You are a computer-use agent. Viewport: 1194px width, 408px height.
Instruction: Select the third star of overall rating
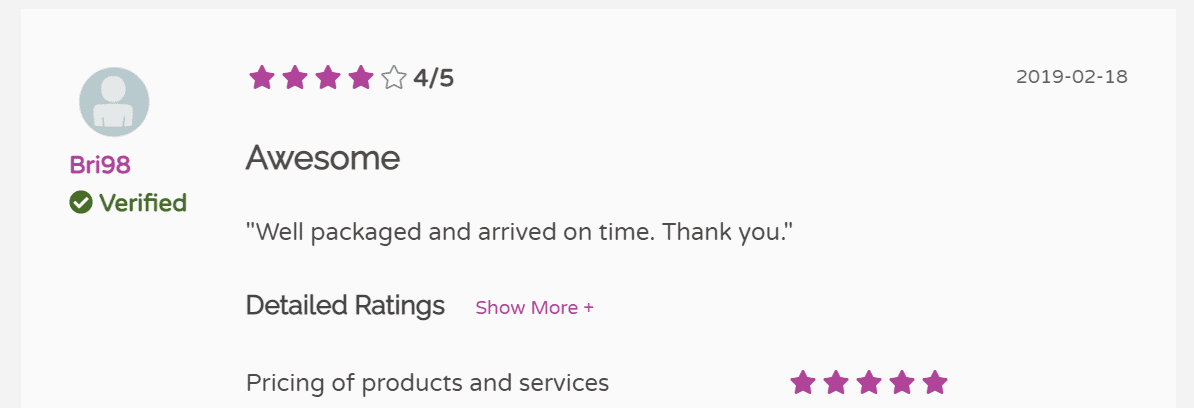[327, 78]
